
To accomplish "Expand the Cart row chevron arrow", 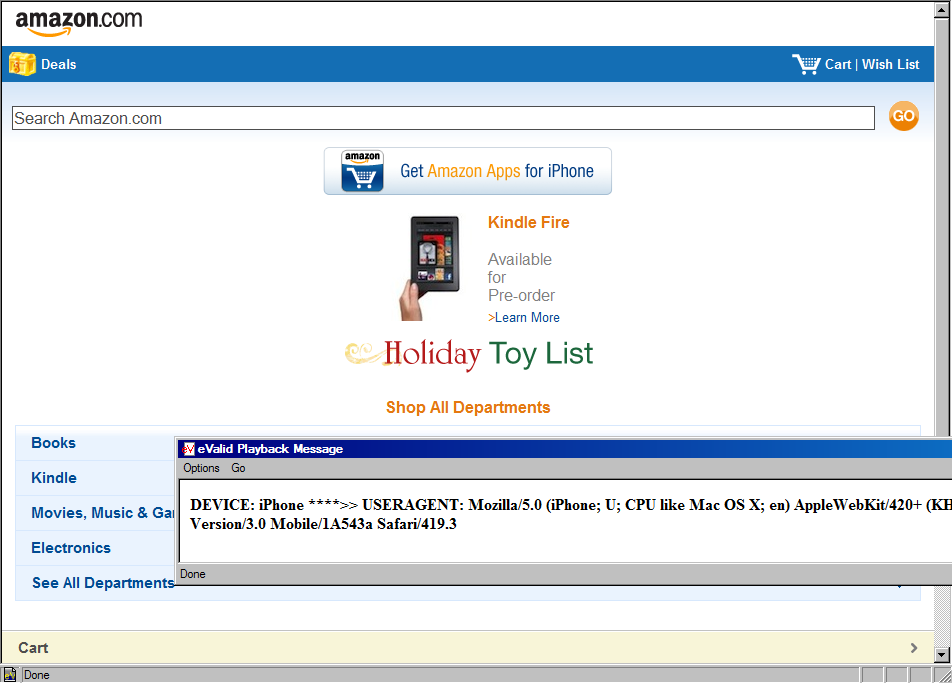I will coord(914,648).
